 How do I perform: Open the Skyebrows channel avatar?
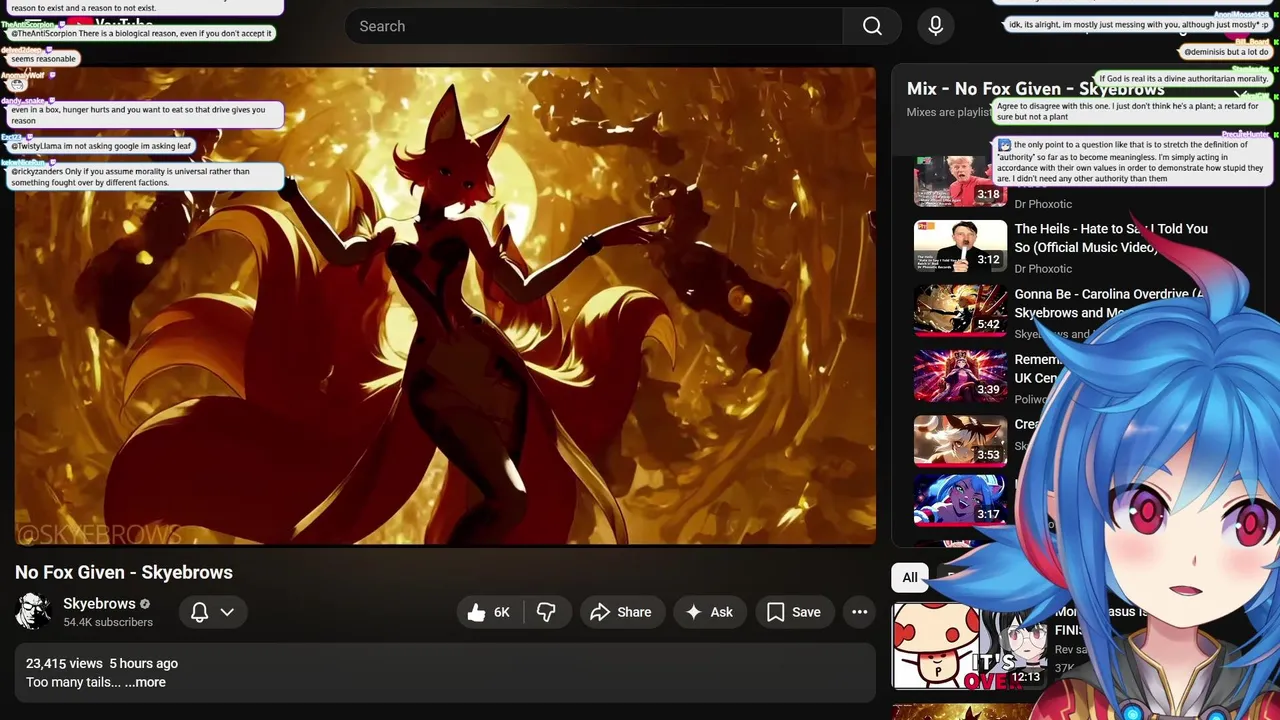pos(34,612)
